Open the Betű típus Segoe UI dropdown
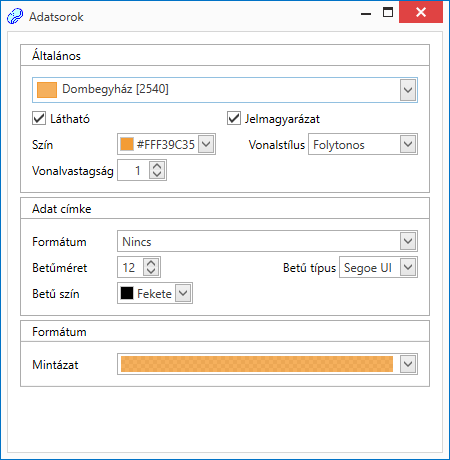450x460 pixels. 408,267
